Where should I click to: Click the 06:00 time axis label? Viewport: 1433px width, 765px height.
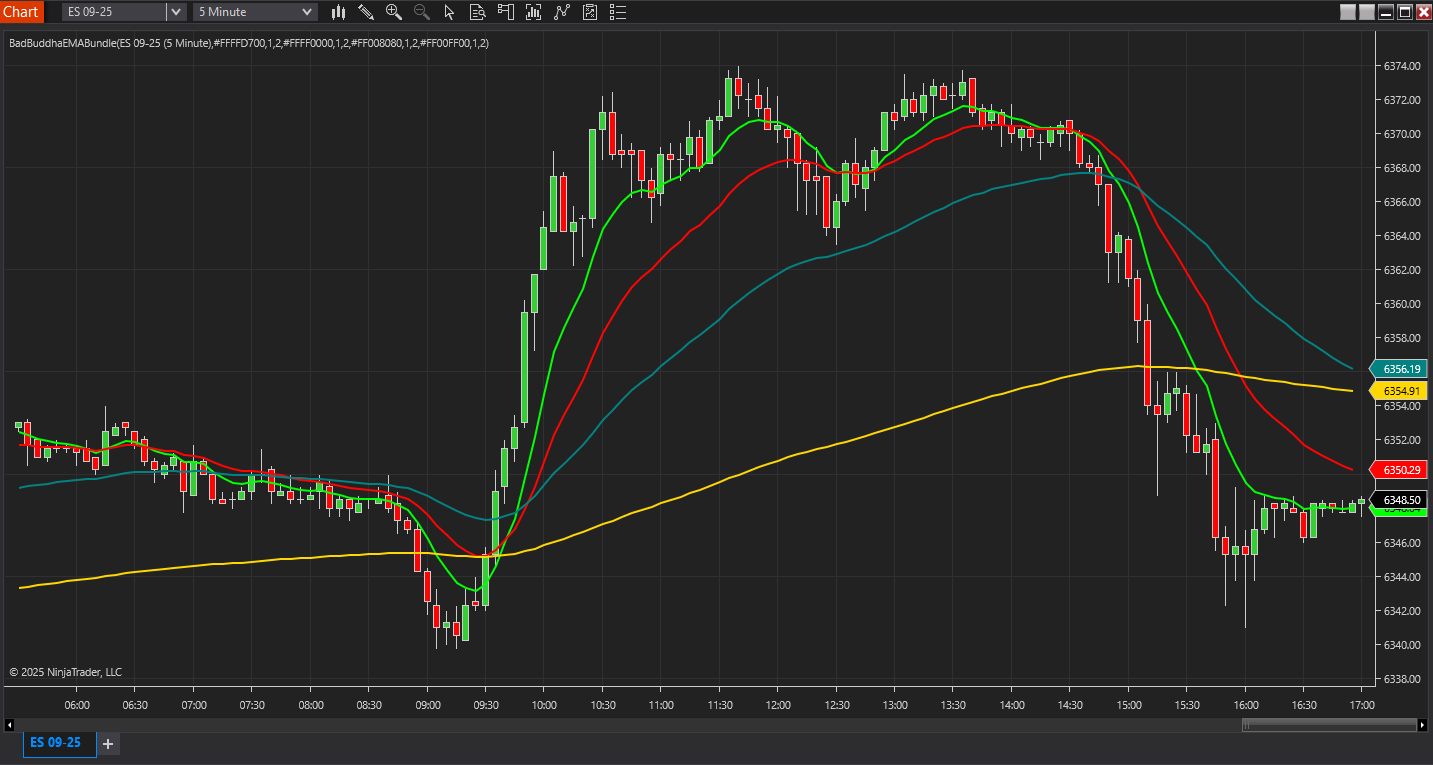click(77, 705)
